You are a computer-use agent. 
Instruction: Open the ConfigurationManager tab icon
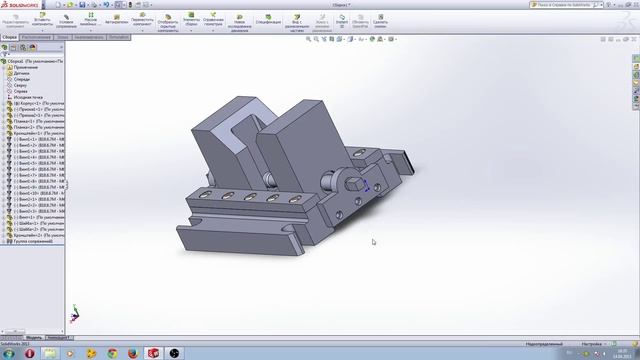[x=23, y=47]
